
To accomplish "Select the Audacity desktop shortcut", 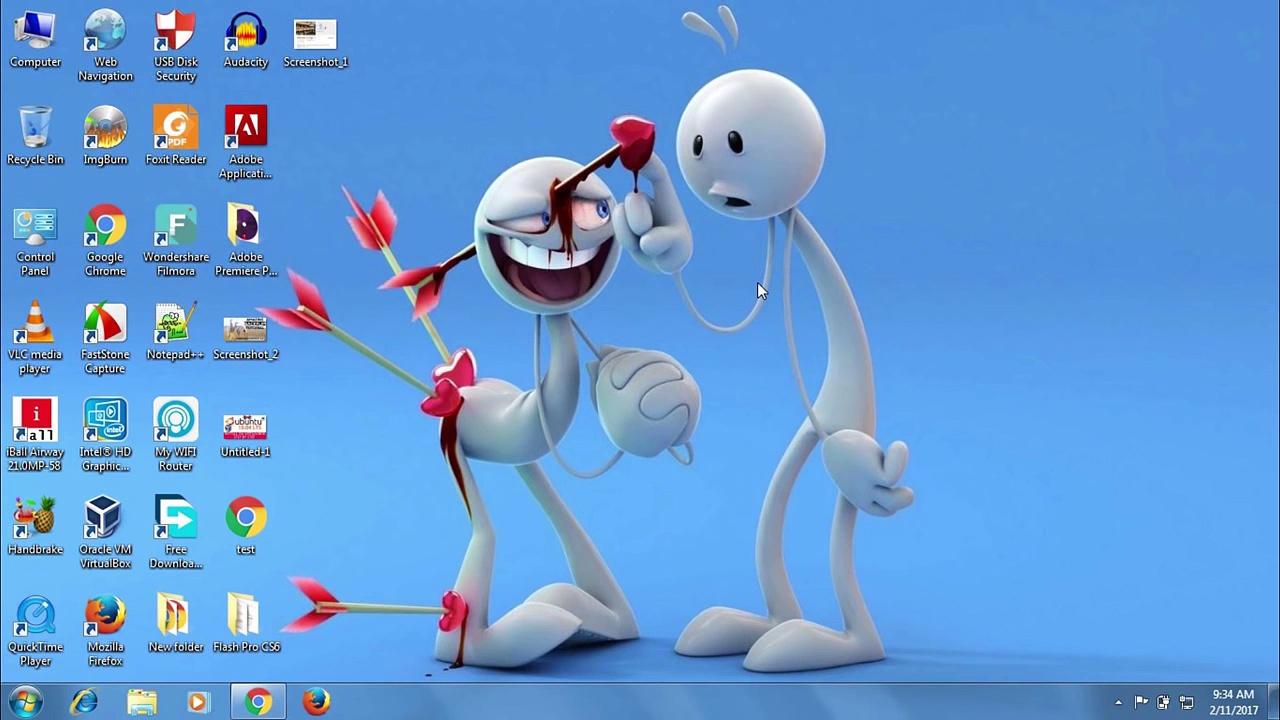I will (x=245, y=40).
